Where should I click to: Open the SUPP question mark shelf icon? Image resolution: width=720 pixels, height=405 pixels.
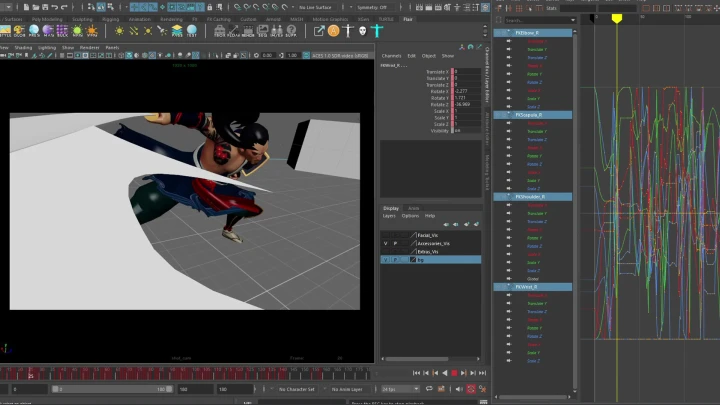click(x=291, y=31)
